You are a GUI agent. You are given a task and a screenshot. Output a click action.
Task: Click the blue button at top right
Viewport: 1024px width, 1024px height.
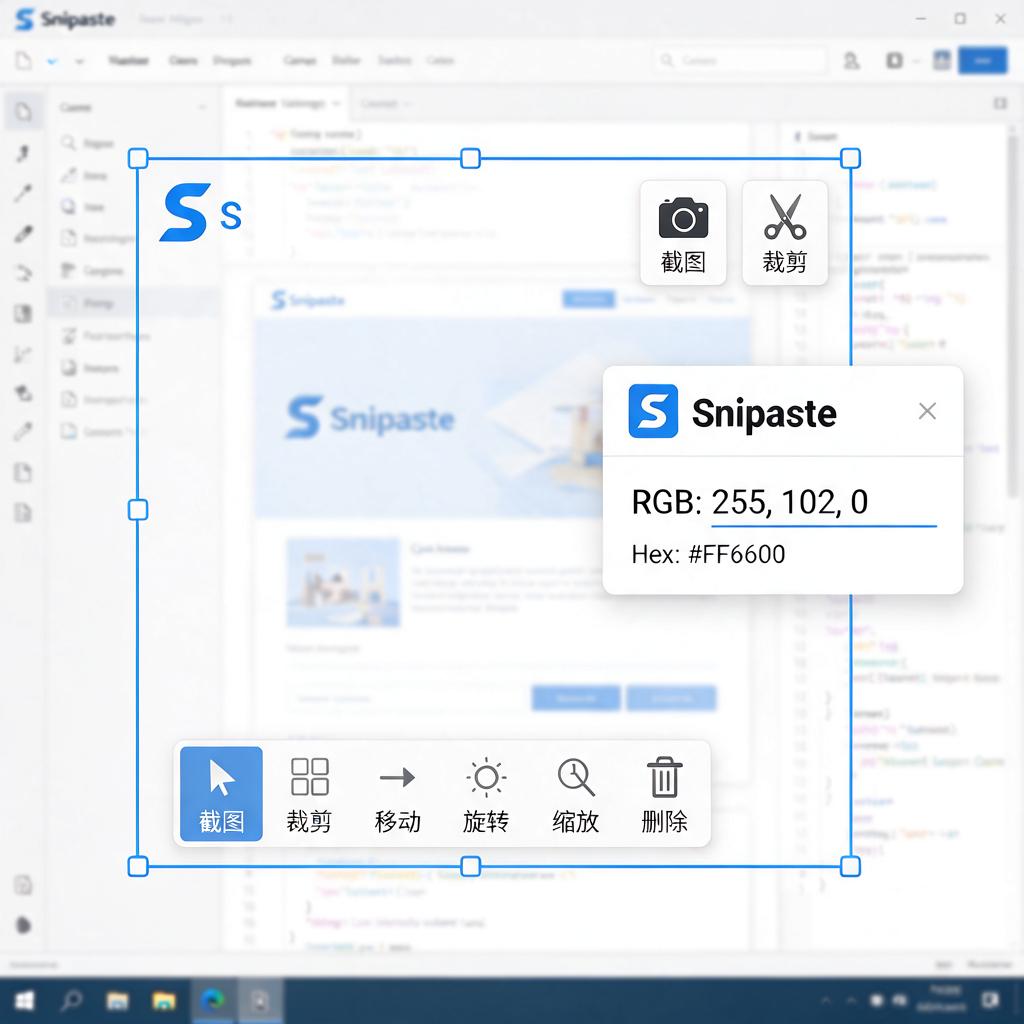[x=983, y=61]
